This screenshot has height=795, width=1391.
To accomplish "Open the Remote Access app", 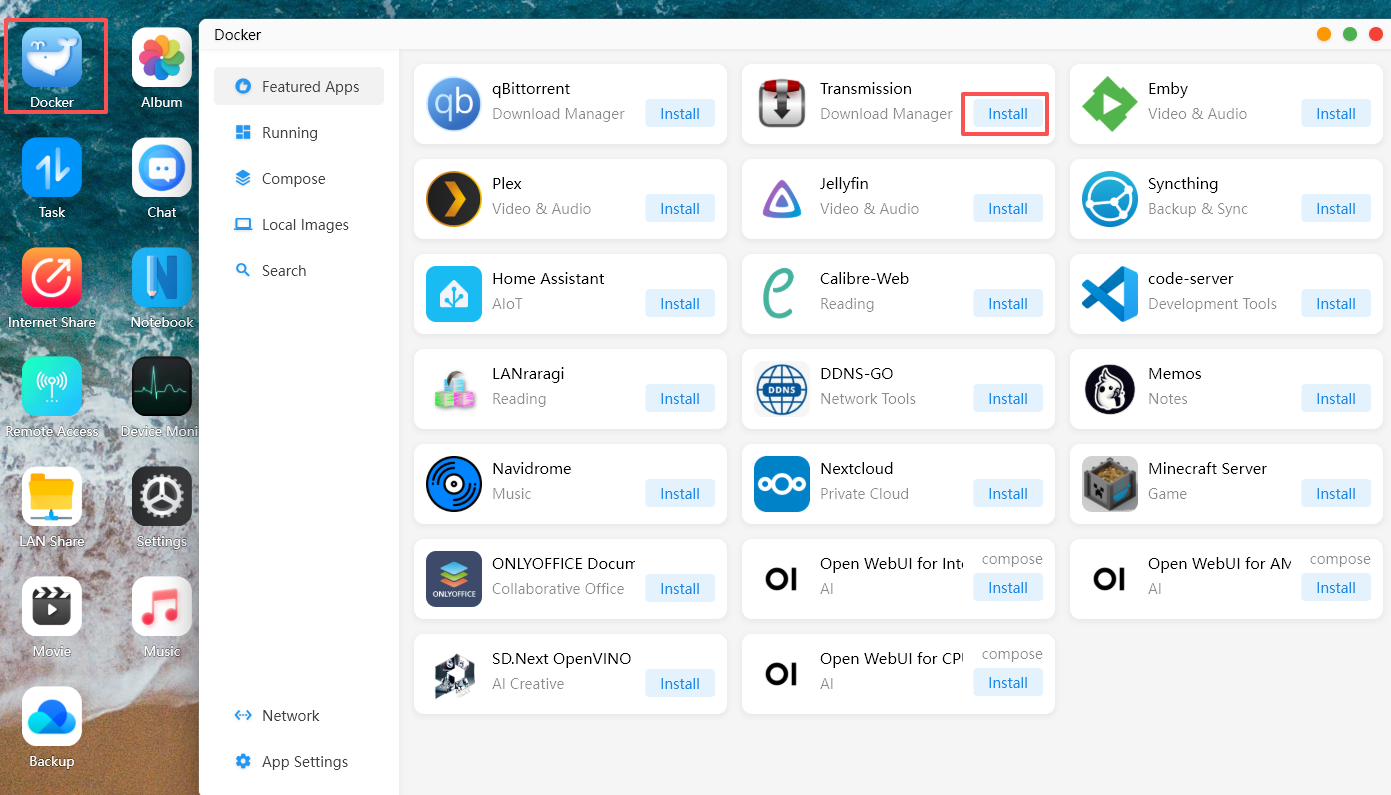I will tap(52, 387).
